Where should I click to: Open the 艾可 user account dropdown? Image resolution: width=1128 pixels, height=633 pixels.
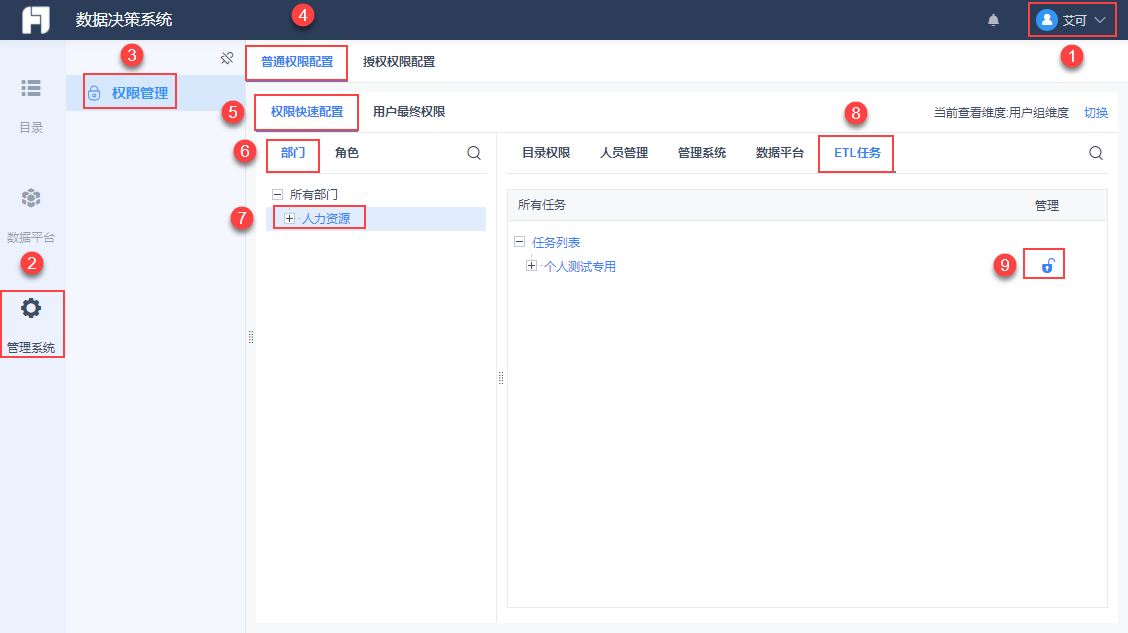pos(1071,20)
